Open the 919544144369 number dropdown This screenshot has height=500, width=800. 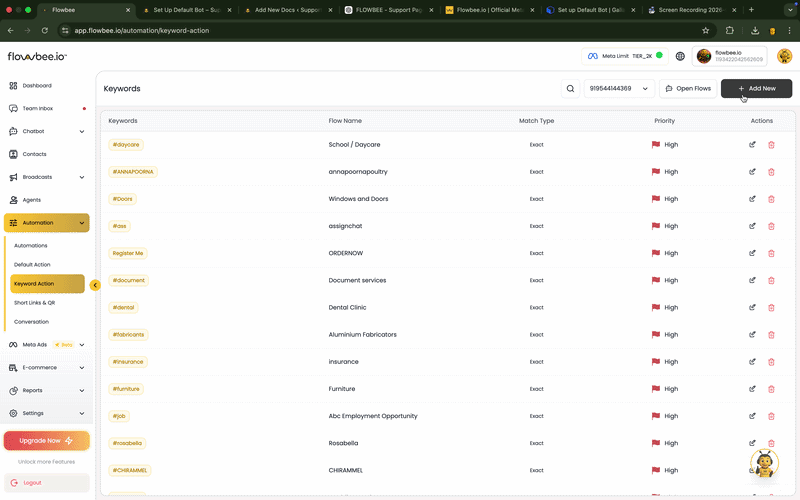click(x=619, y=89)
